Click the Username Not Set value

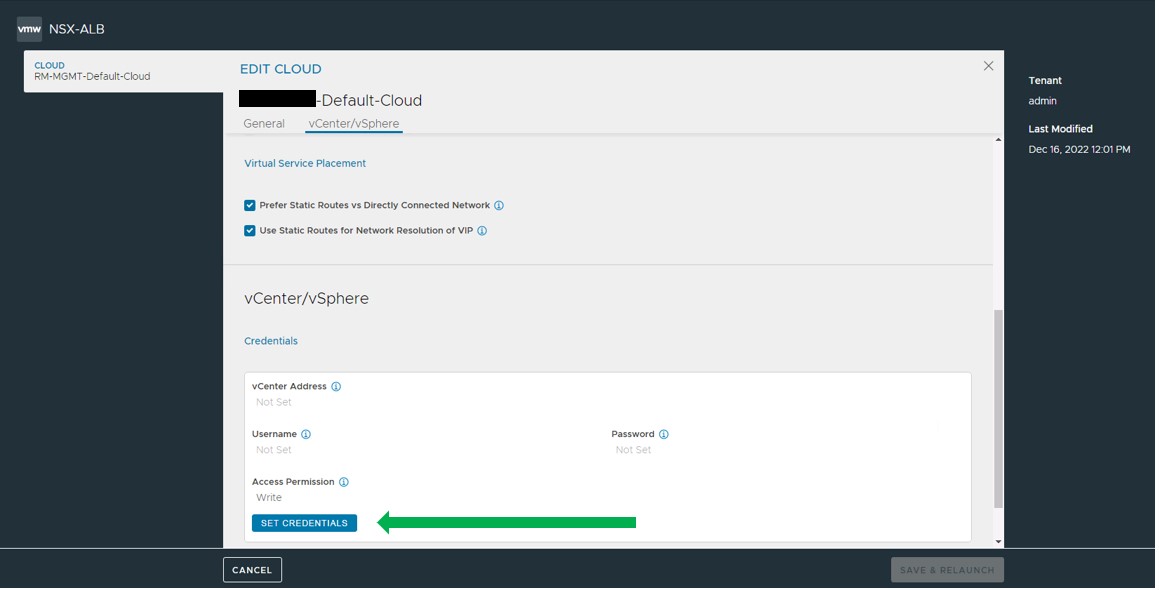click(273, 450)
